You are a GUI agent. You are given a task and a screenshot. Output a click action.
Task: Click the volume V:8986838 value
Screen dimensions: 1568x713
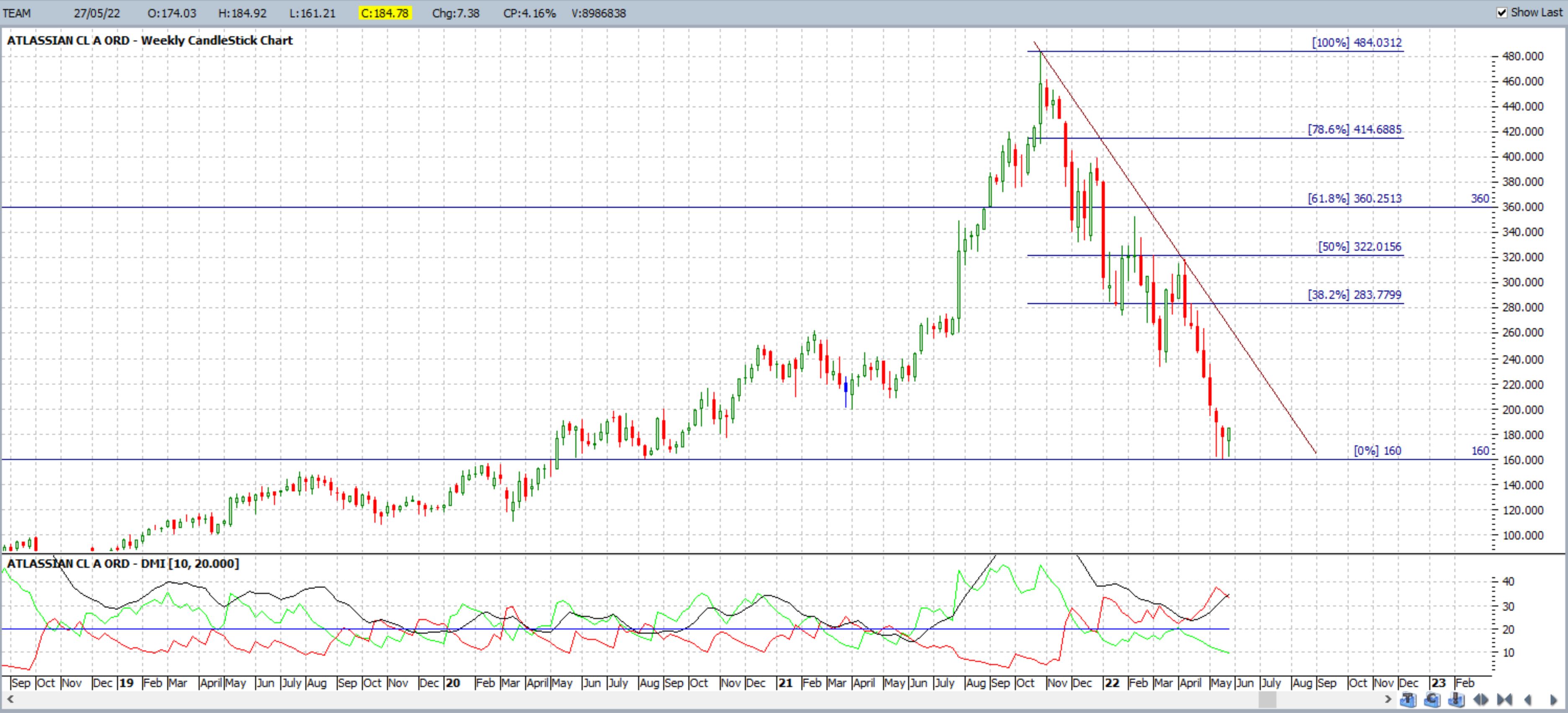[599, 13]
